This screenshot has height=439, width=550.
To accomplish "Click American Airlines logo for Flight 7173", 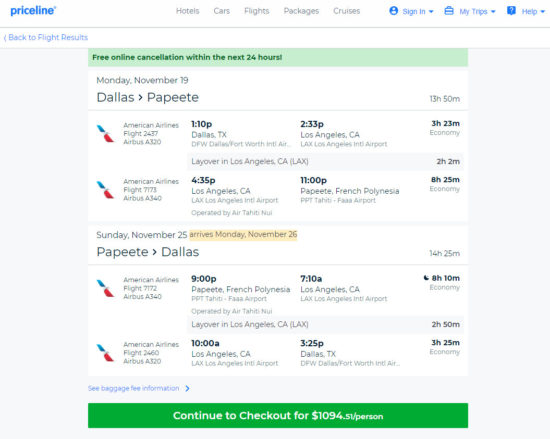I will (105, 190).
